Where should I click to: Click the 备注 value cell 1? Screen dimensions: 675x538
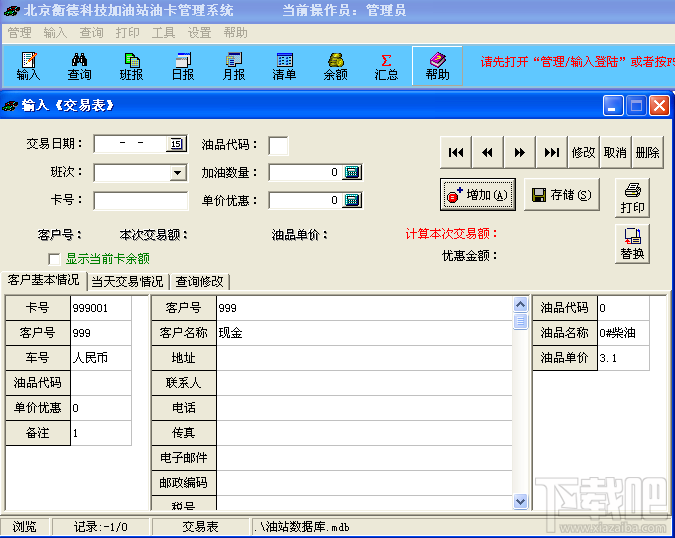click(x=101, y=433)
